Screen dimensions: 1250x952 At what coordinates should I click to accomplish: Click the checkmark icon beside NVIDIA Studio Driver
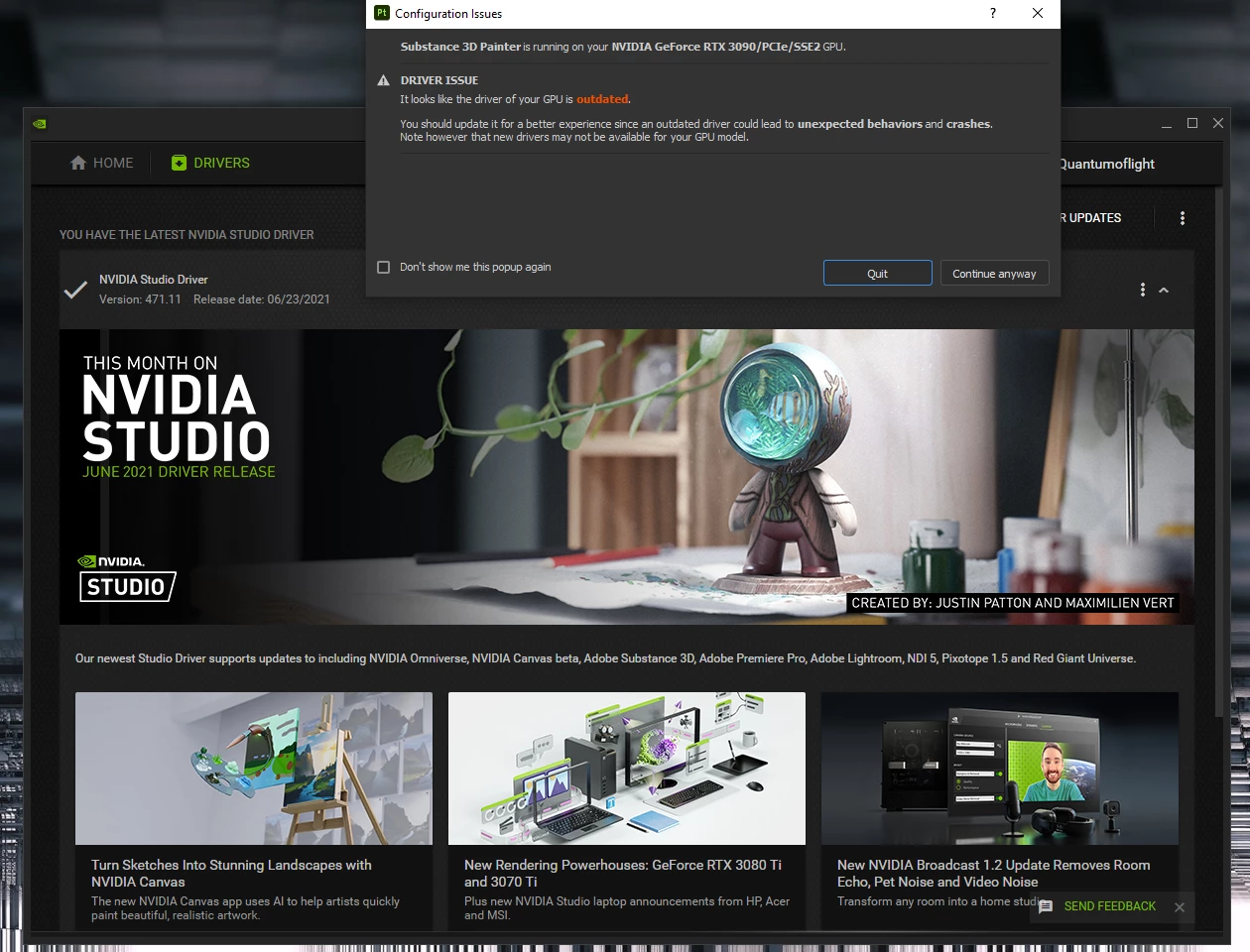75,290
